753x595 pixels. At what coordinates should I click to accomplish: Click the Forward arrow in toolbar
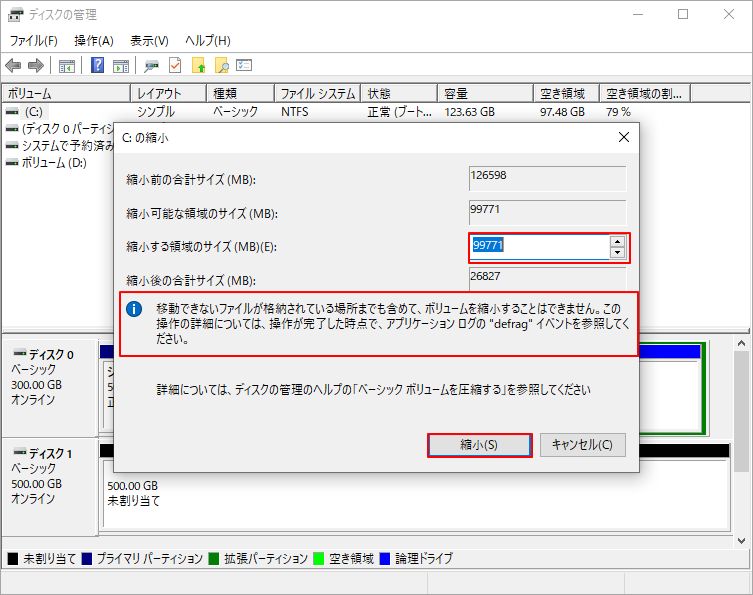coord(35,66)
